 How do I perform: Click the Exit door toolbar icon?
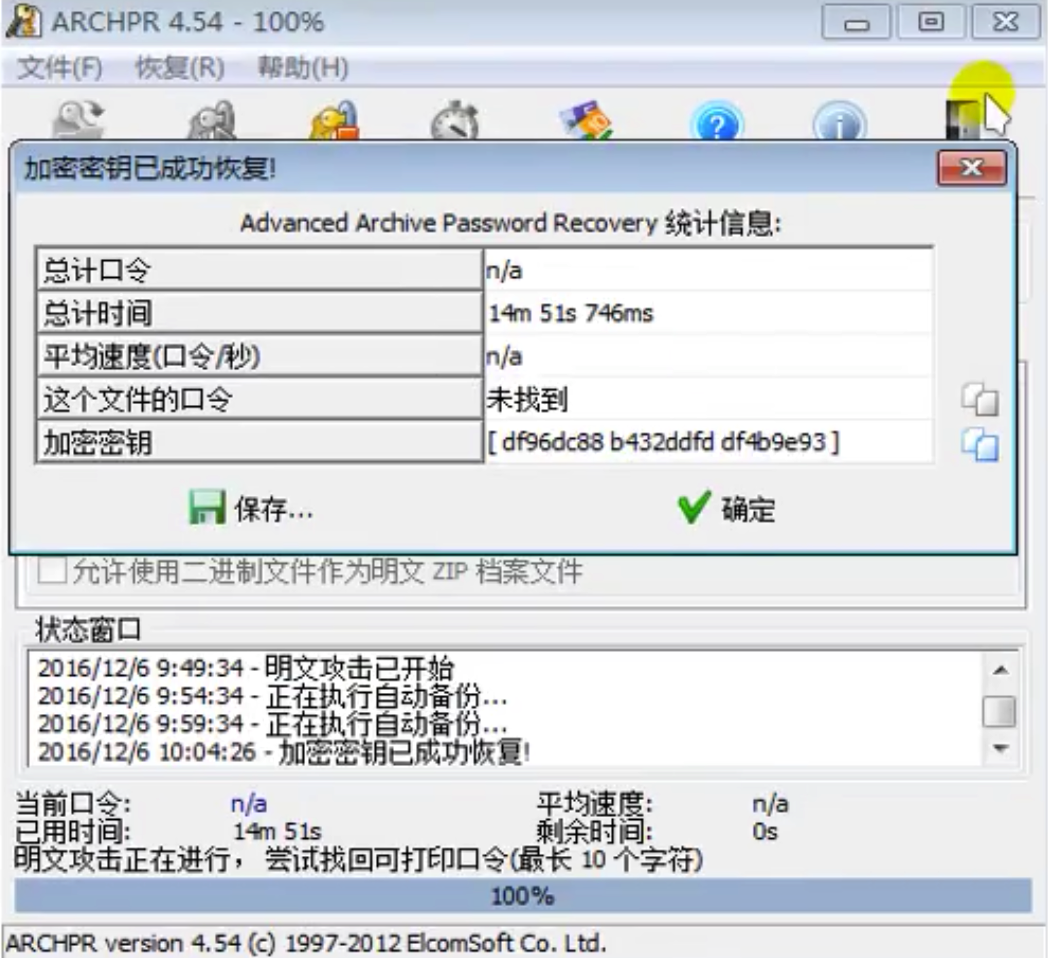(x=963, y=120)
